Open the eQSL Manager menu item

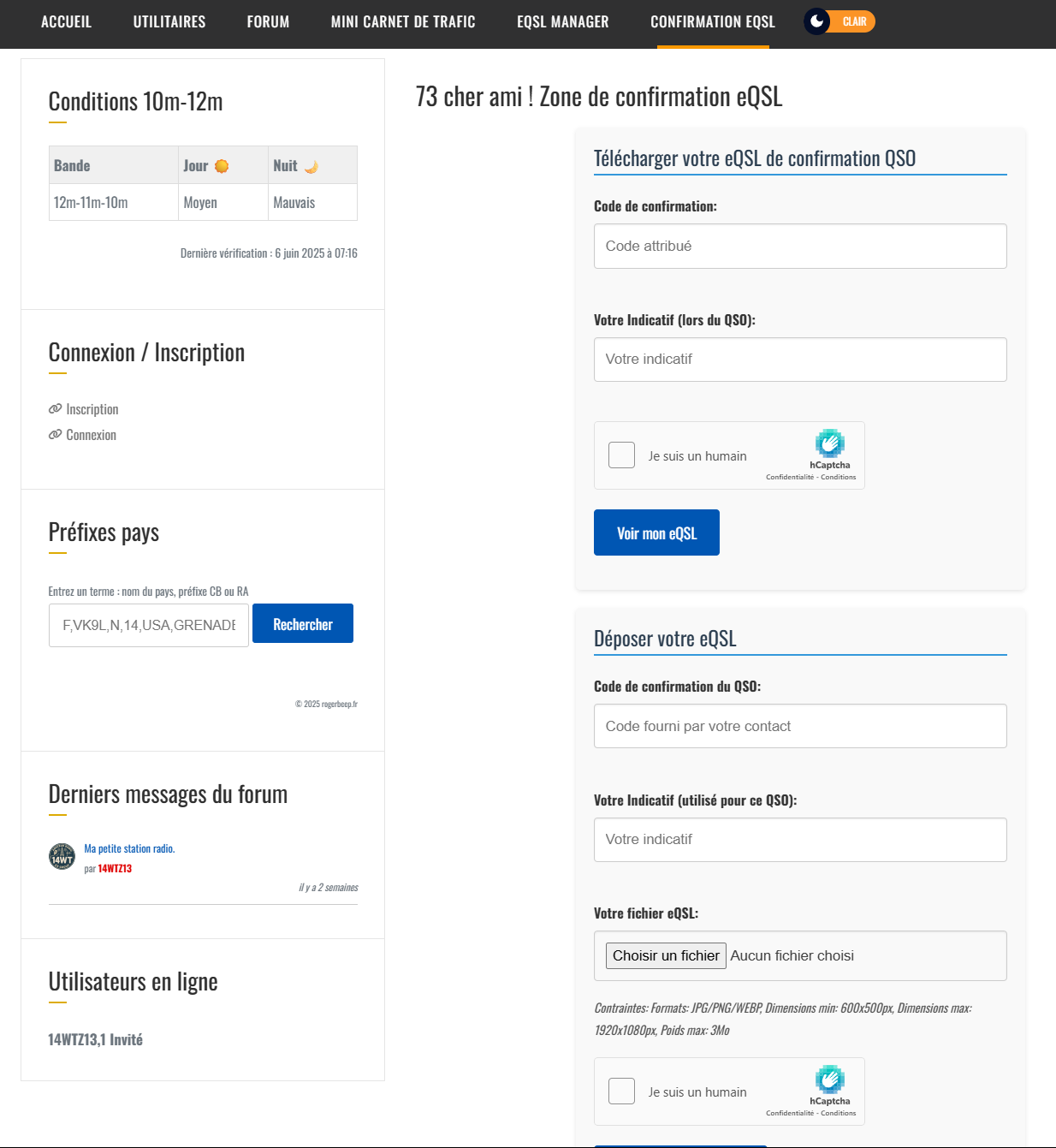tap(562, 22)
